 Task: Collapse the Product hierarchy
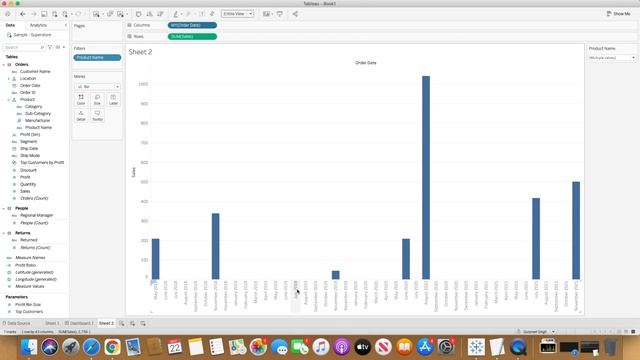9,100
